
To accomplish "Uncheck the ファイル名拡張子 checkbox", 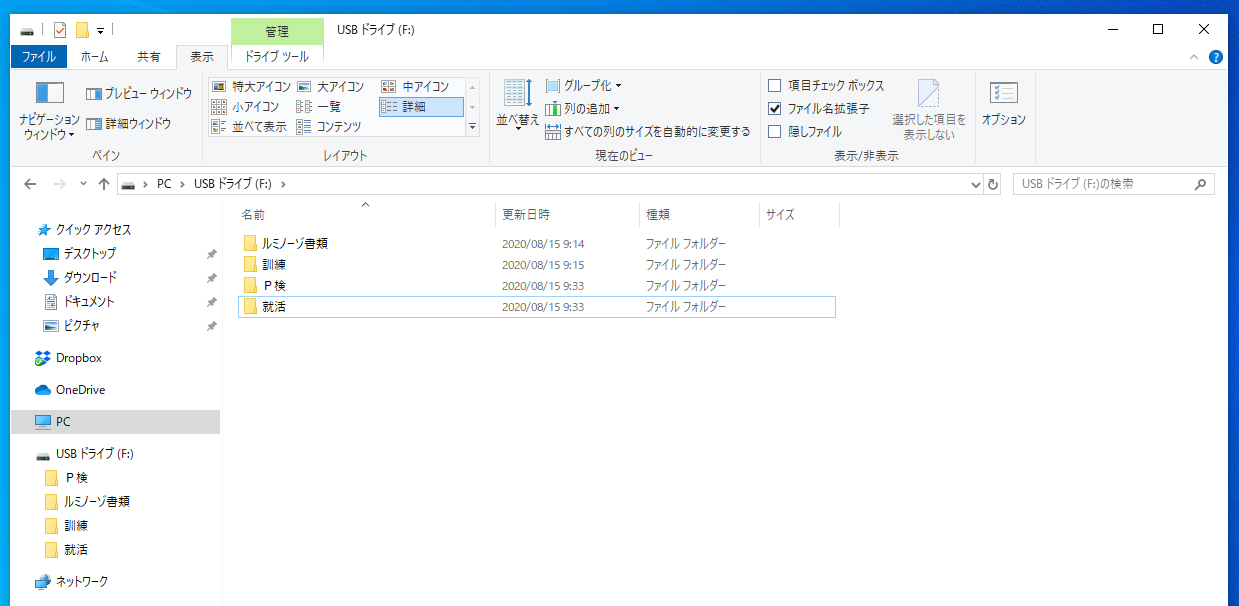I will pos(774,109).
